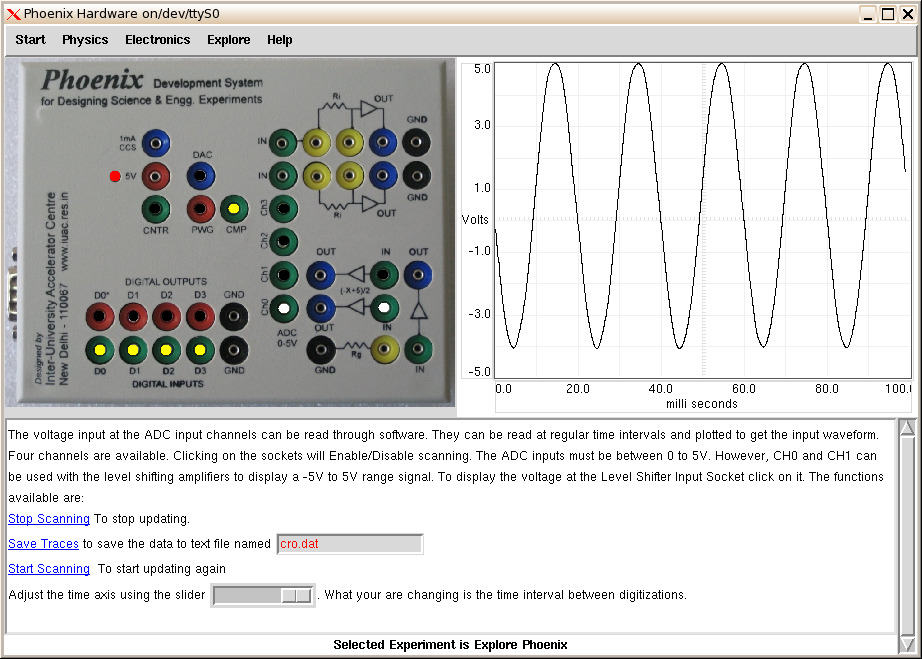922x659 pixels.
Task: Click the sine waveform plot area
Action: 703,220
